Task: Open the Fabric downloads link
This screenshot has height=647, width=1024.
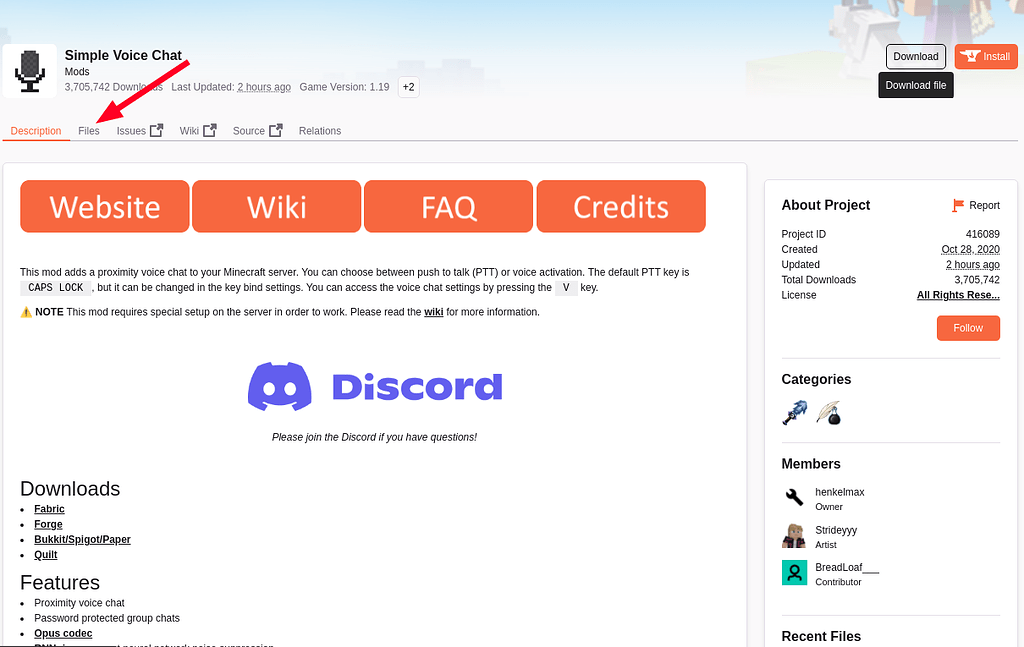Action: [49, 508]
